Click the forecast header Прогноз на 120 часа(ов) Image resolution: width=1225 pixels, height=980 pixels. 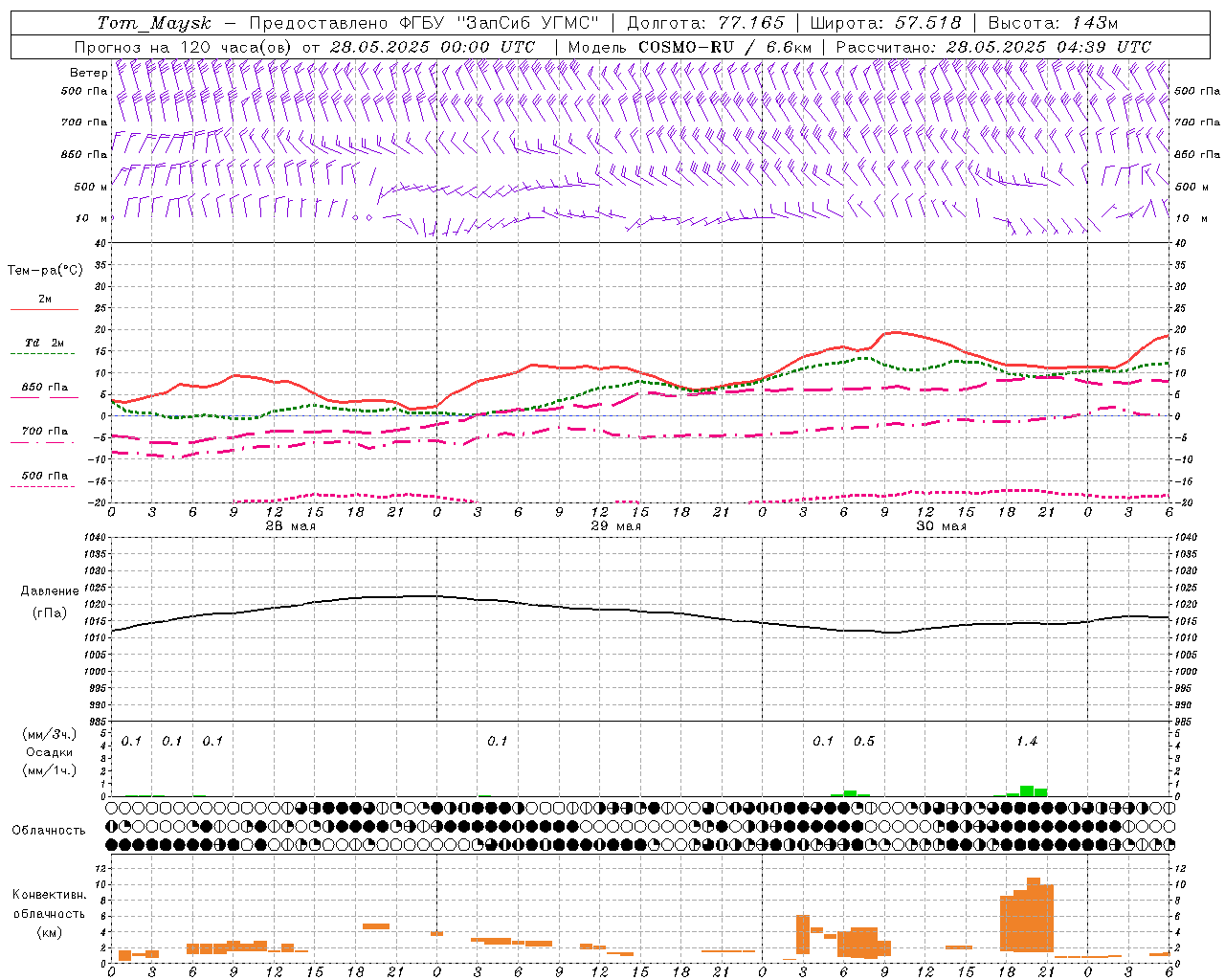click(184, 47)
